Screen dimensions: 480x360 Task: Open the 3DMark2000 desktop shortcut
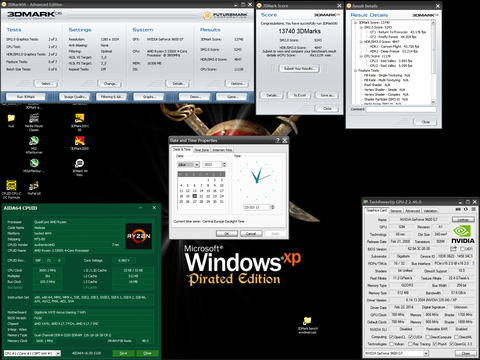79,143
